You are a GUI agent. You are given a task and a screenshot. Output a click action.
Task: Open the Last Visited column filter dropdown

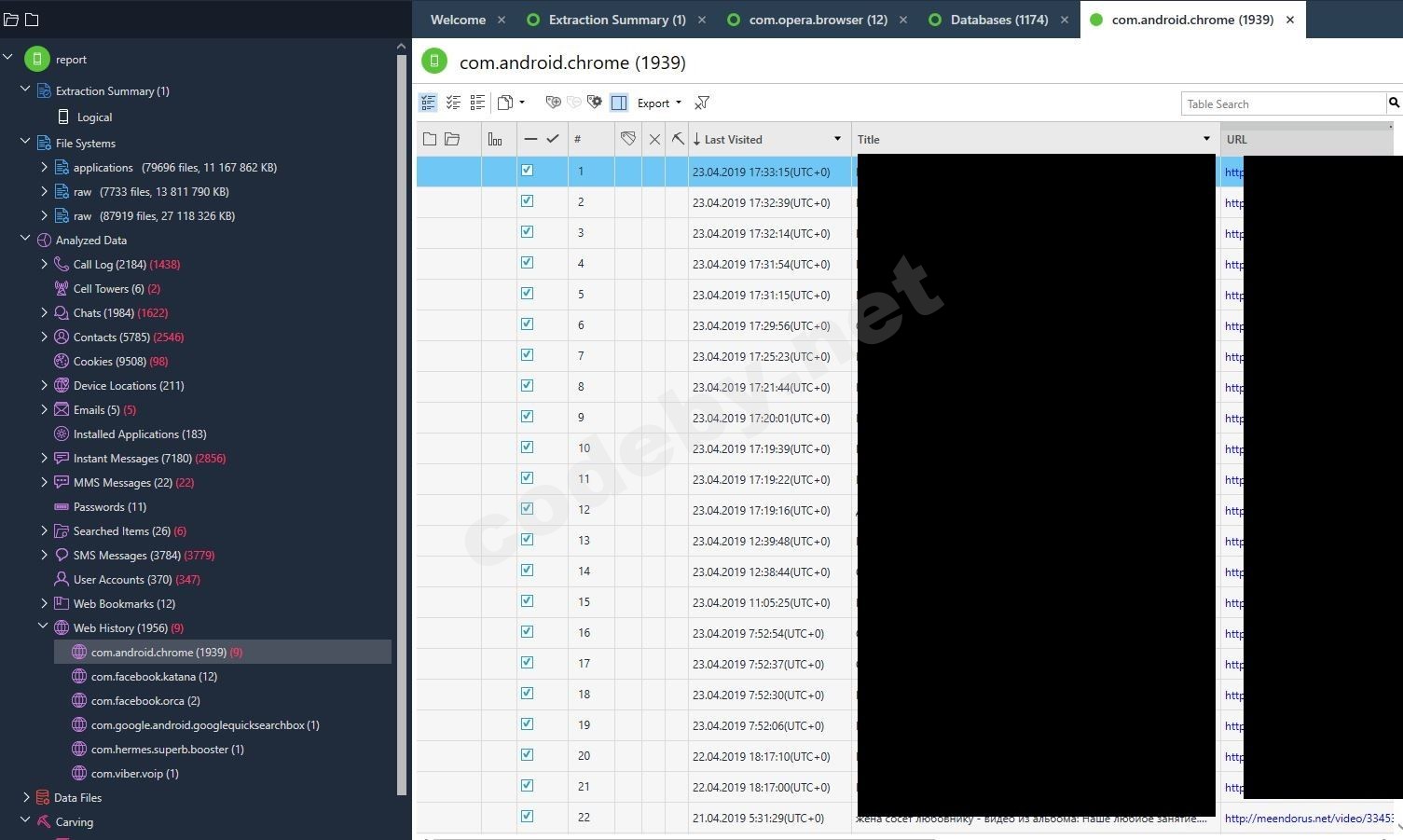[837, 139]
